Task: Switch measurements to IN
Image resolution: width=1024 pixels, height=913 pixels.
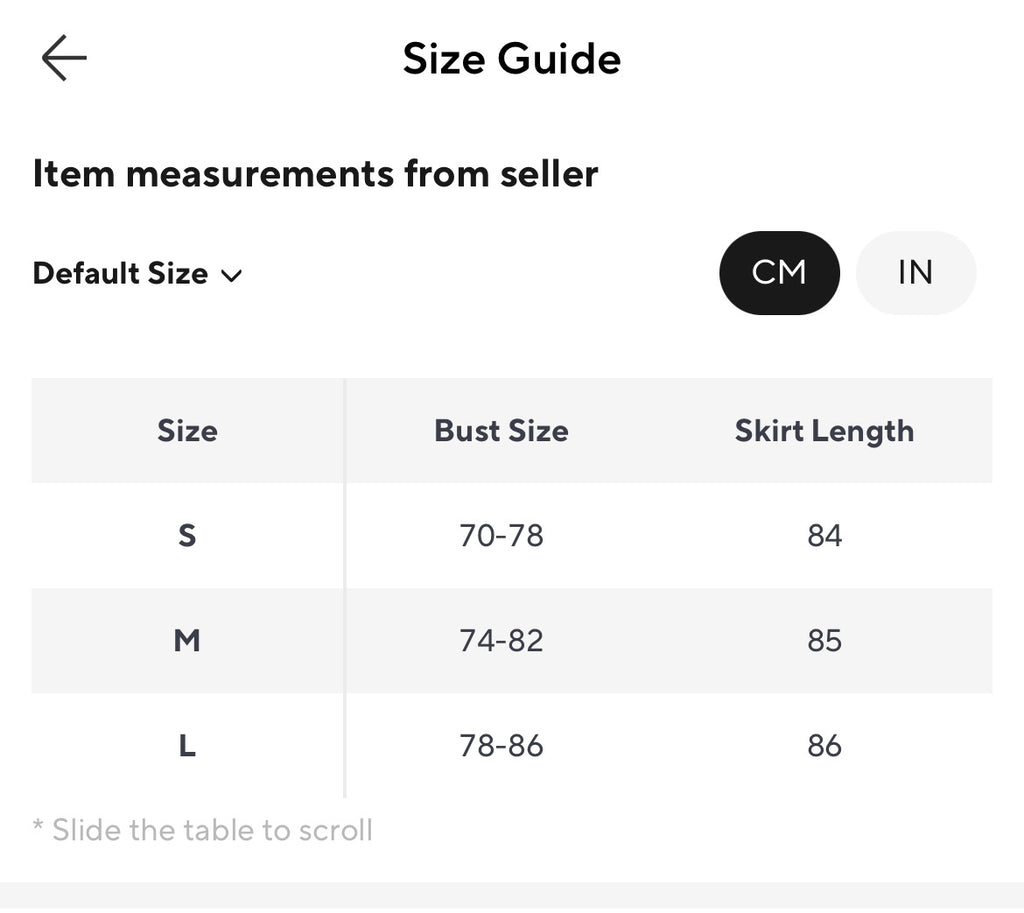Action: 916,272
